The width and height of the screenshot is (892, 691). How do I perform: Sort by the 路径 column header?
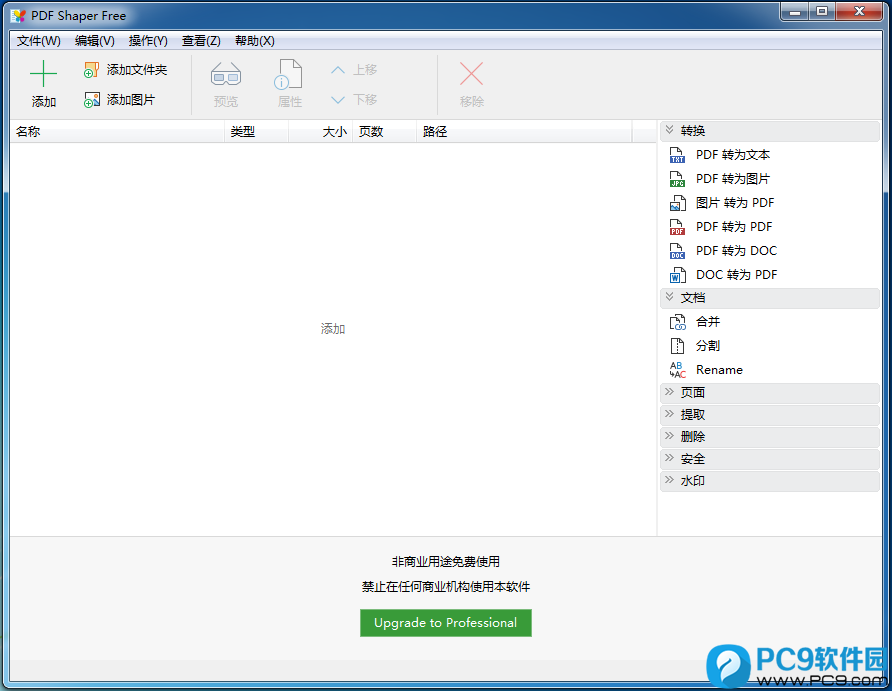click(523, 131)
